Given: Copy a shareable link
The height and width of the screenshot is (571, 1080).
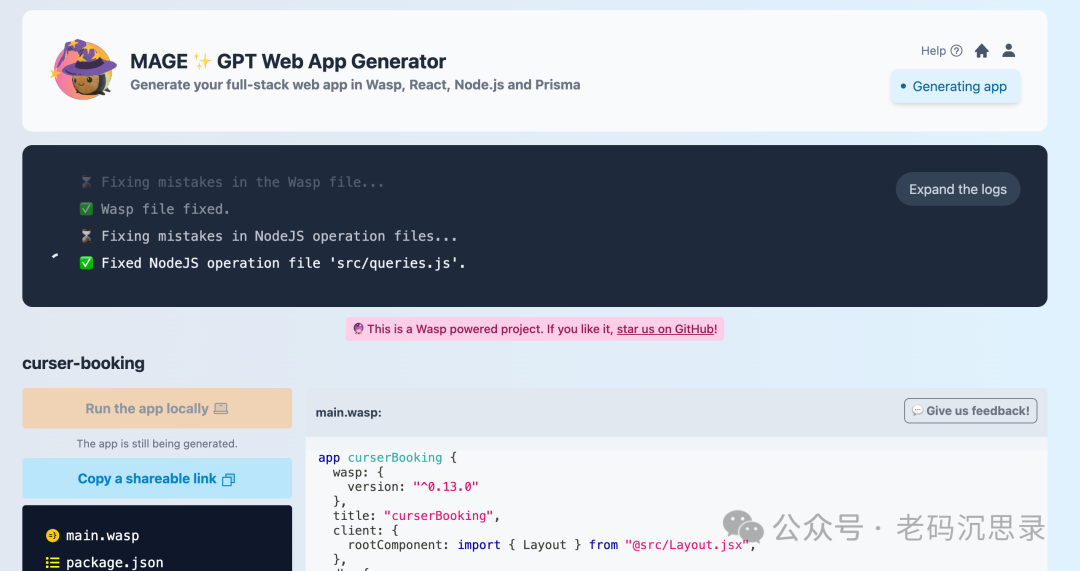Looking at the screenshot, I should 147,479.
